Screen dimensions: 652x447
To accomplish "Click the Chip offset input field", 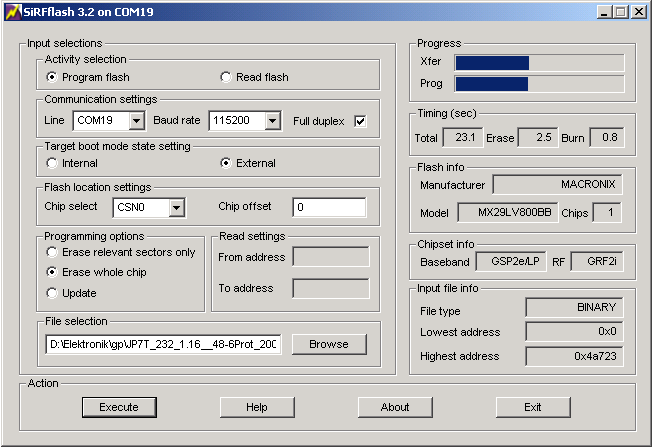I will [x=329, y=207].
